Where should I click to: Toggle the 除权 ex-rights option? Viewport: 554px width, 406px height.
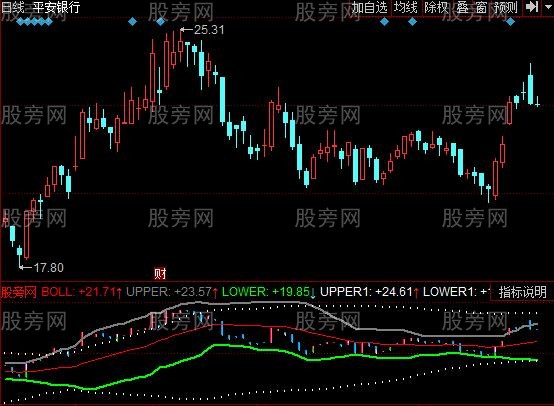click(436, 7)
